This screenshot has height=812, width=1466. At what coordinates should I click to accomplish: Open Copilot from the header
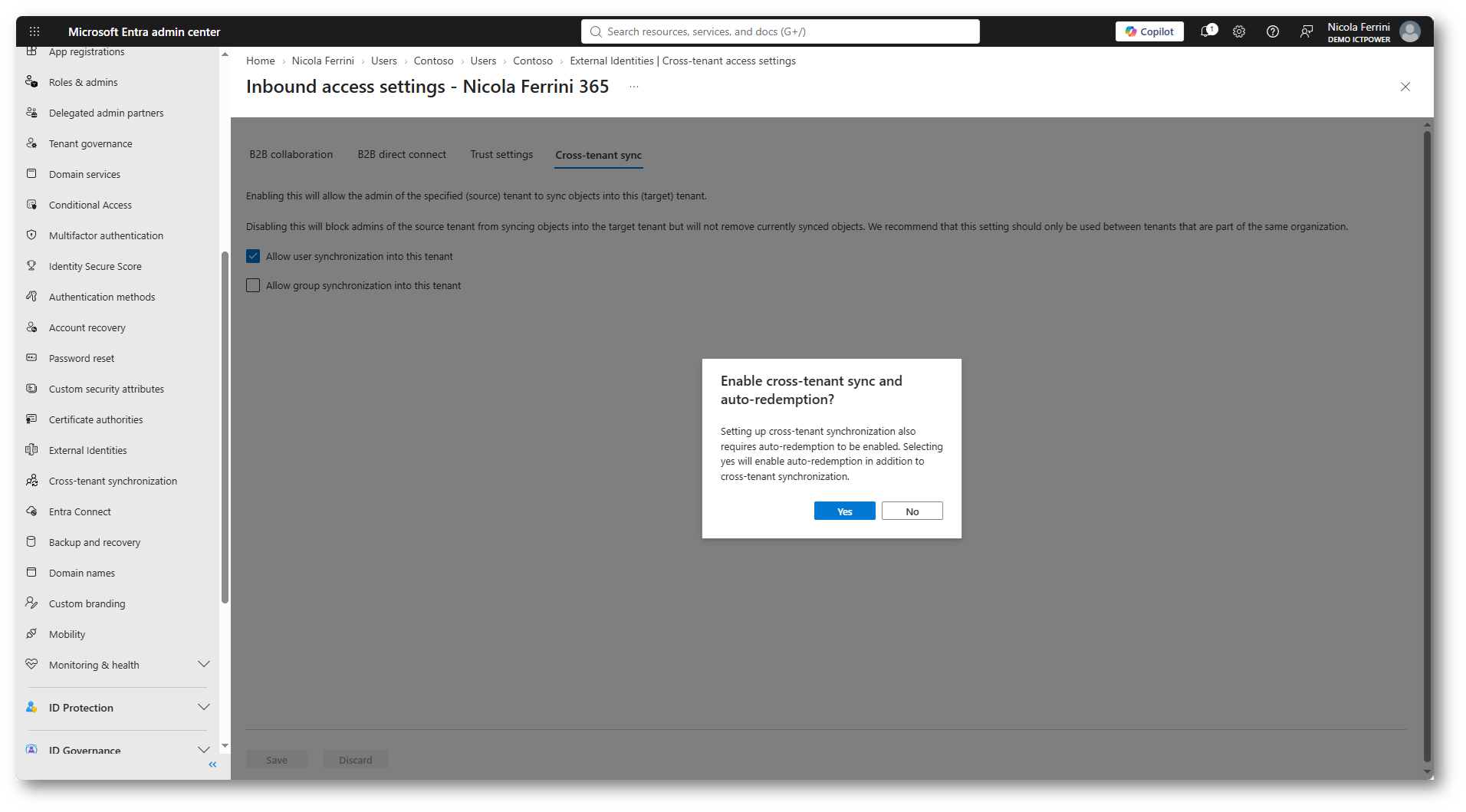pyautogui.click(x=1150, y=31)
